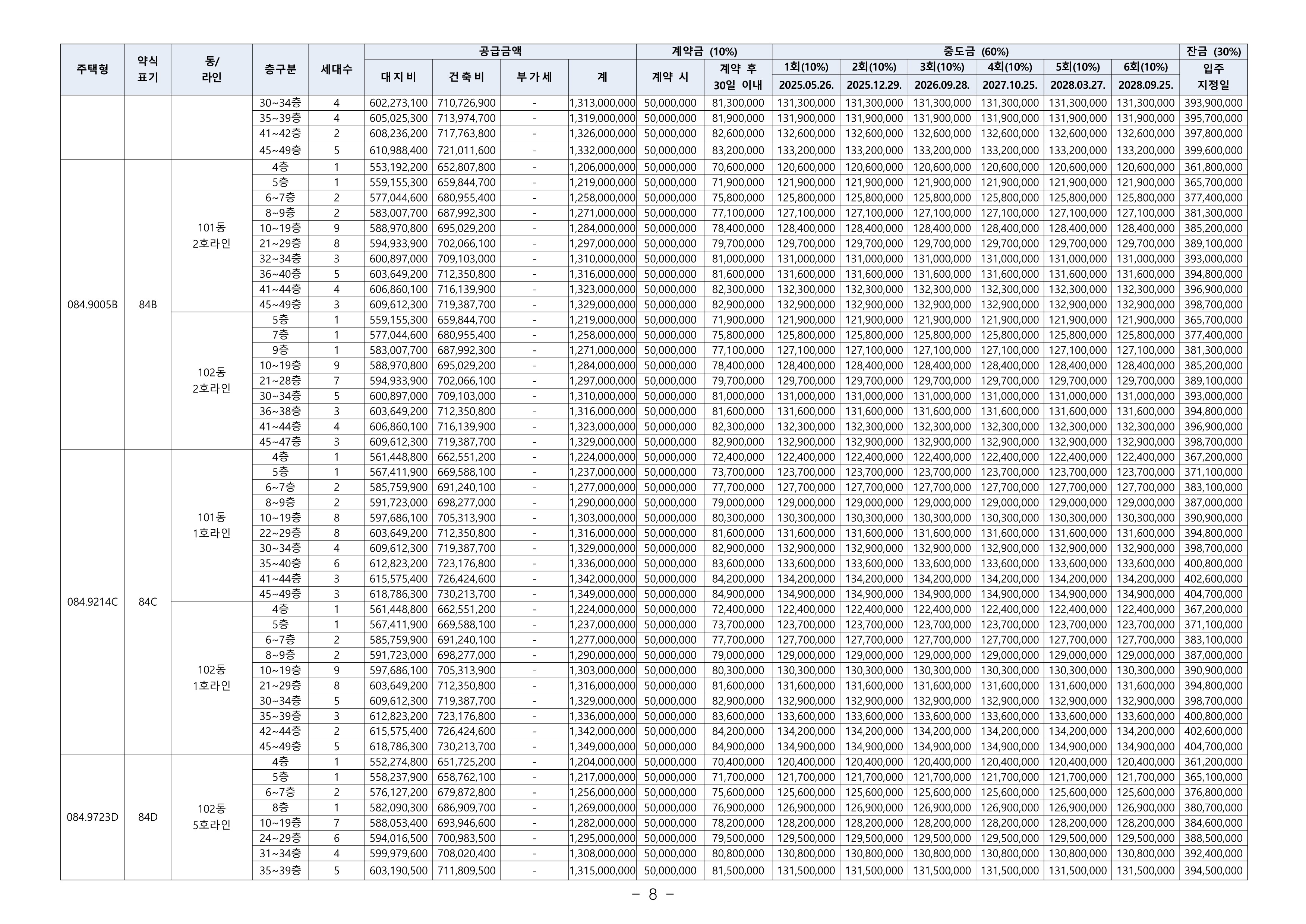
Task: Click housing type cell 084.9723D
Action: [x=93, y=817]
